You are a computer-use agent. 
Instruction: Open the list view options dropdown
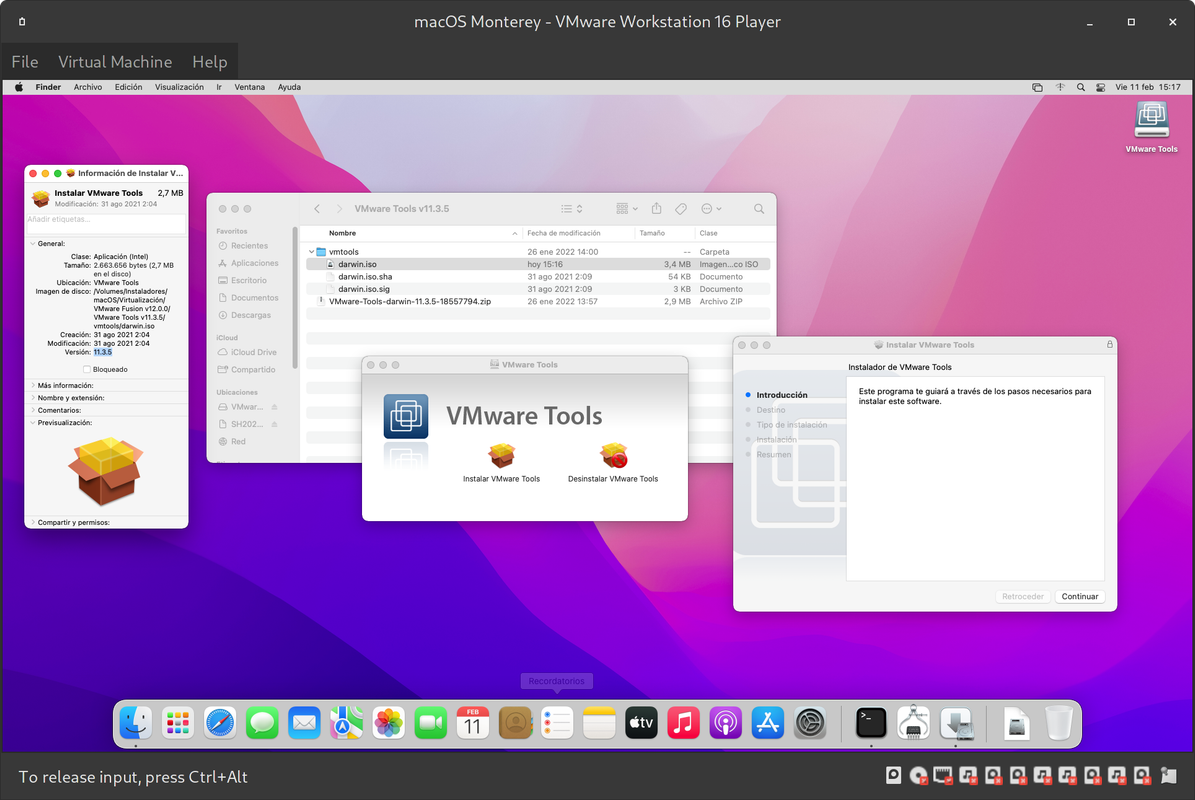pyautogui.click(x=572, y=209)
